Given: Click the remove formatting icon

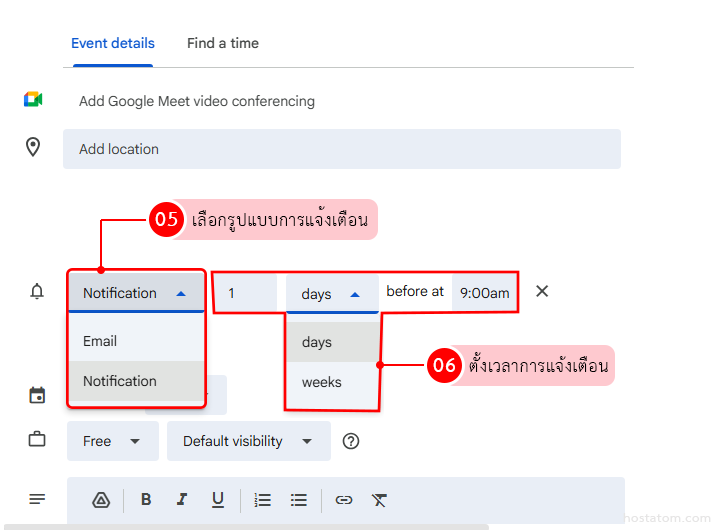Looking at the screenshot, I should coord(379,500).
